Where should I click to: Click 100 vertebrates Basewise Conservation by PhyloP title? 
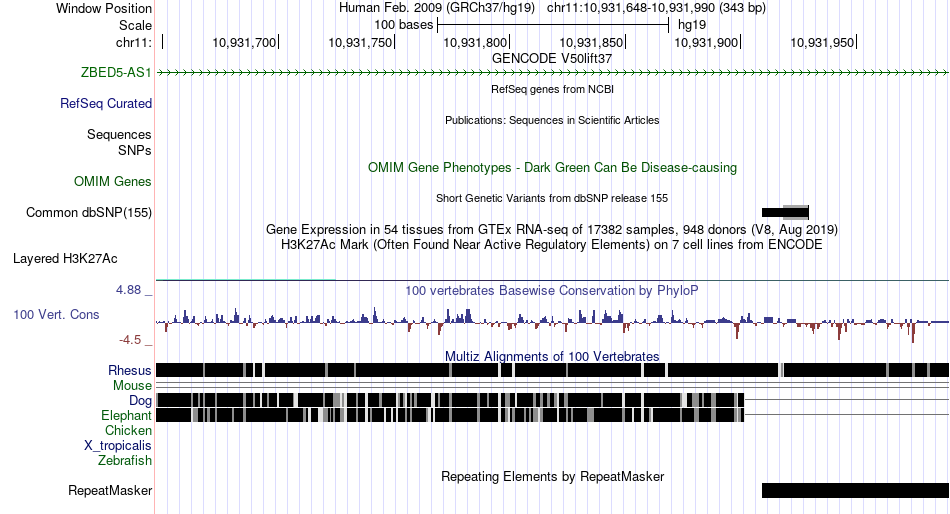[552, 291]
